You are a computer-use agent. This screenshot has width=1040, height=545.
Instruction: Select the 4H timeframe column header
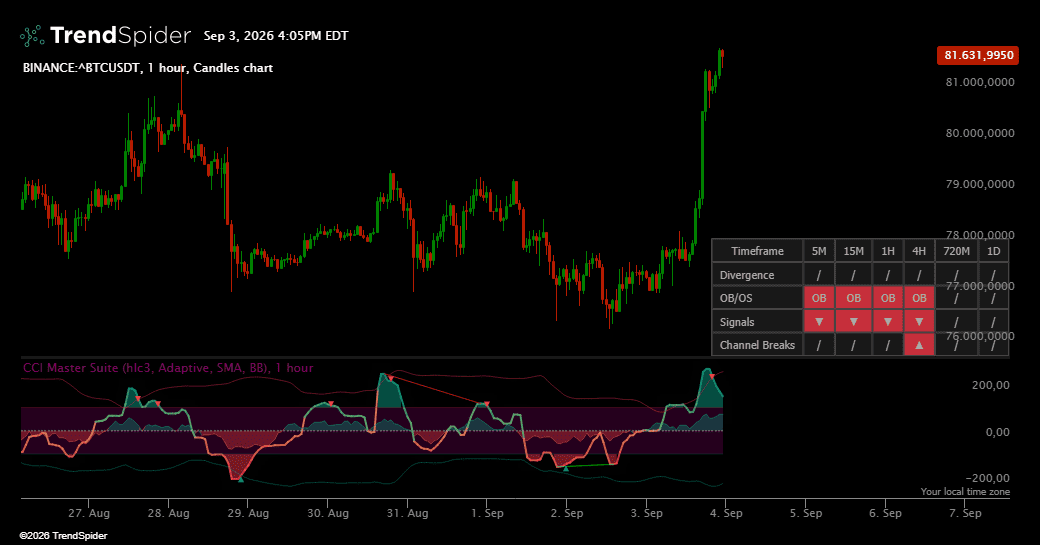(919, 251)
